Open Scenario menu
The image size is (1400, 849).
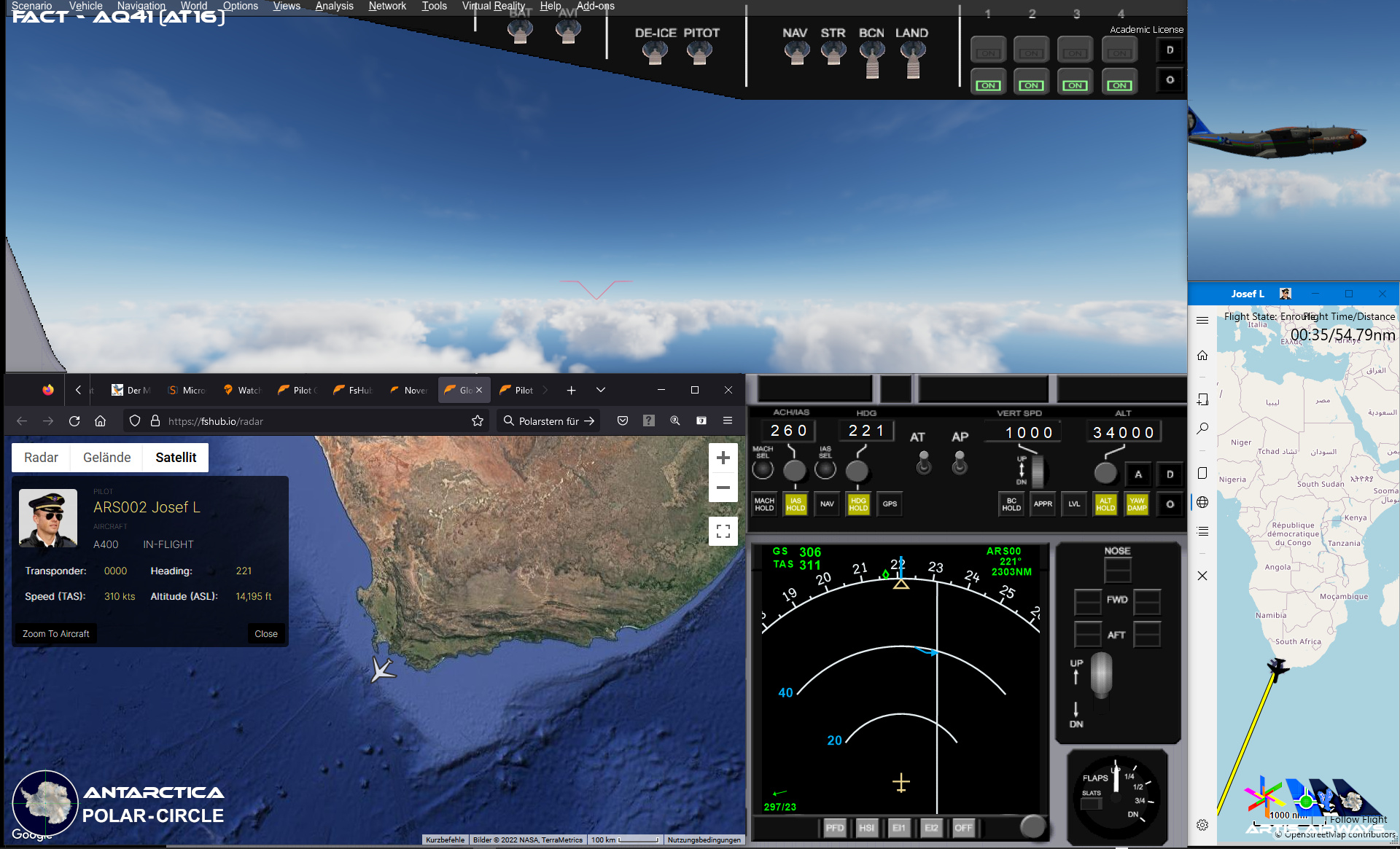(31, 6)
